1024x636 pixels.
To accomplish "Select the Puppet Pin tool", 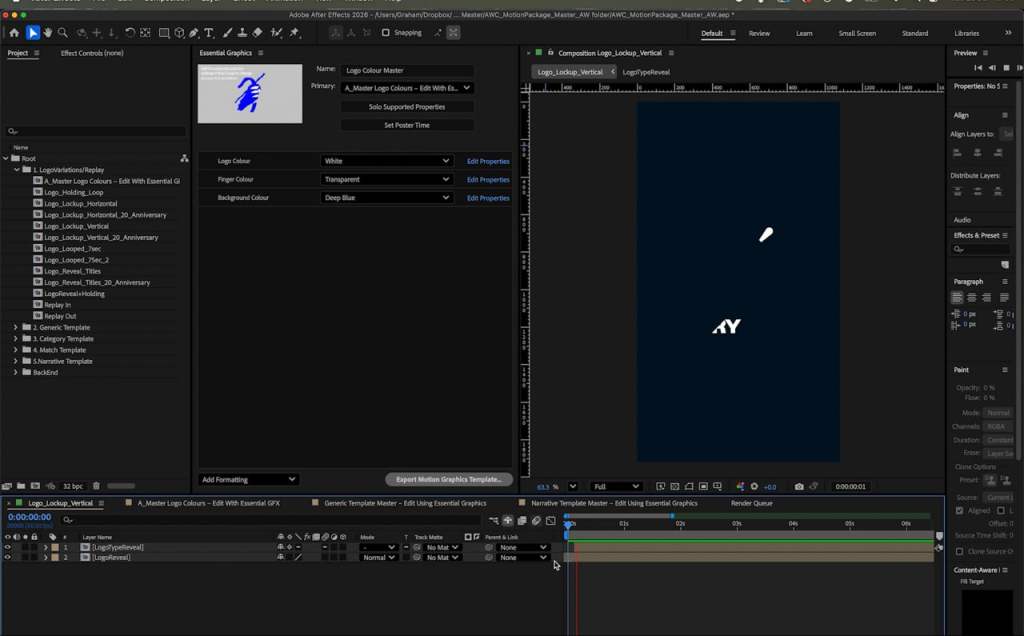I will [x=295, y=33].
